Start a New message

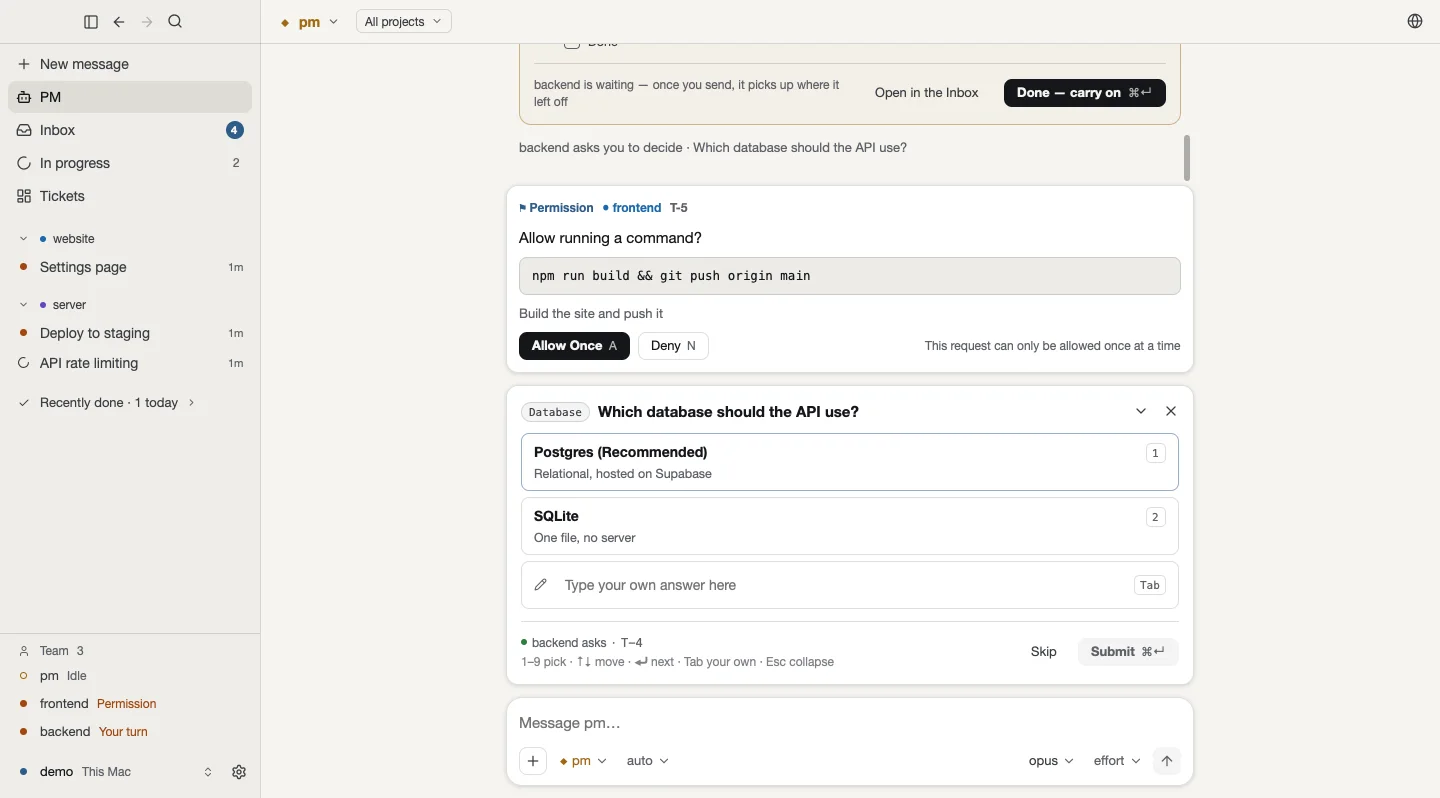[x=130, y=64]
